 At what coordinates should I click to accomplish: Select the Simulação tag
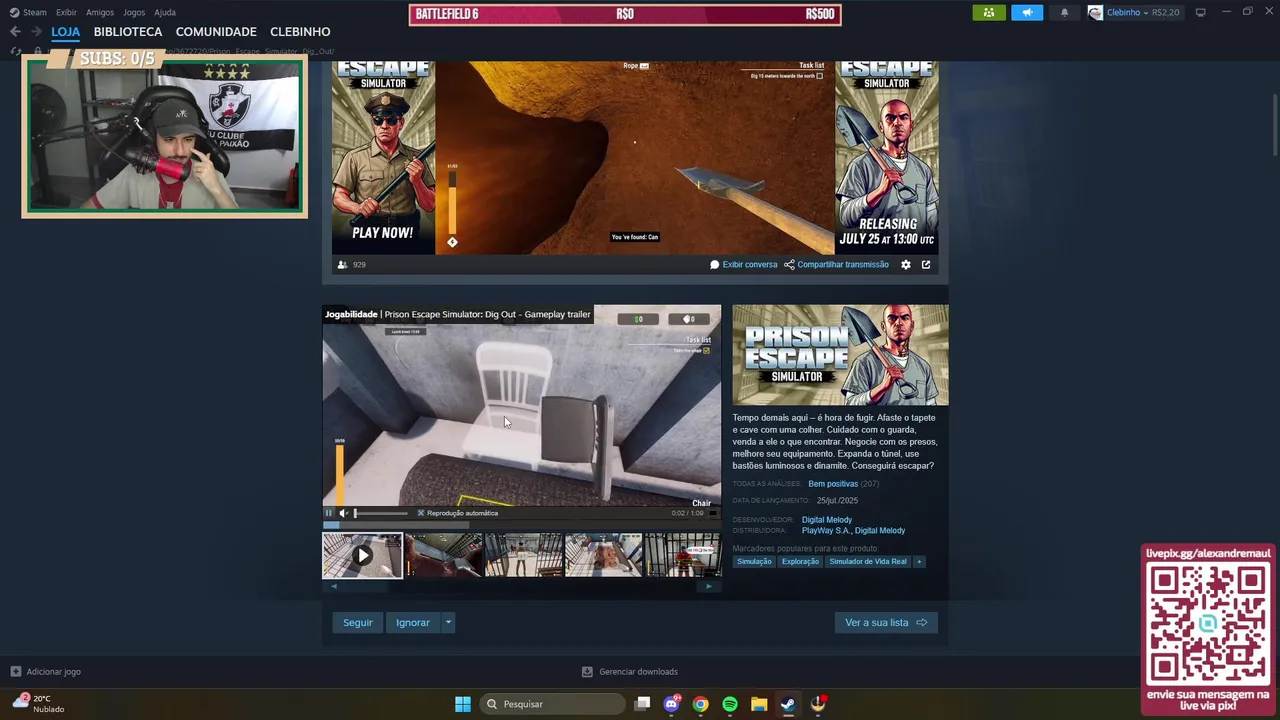754,562
